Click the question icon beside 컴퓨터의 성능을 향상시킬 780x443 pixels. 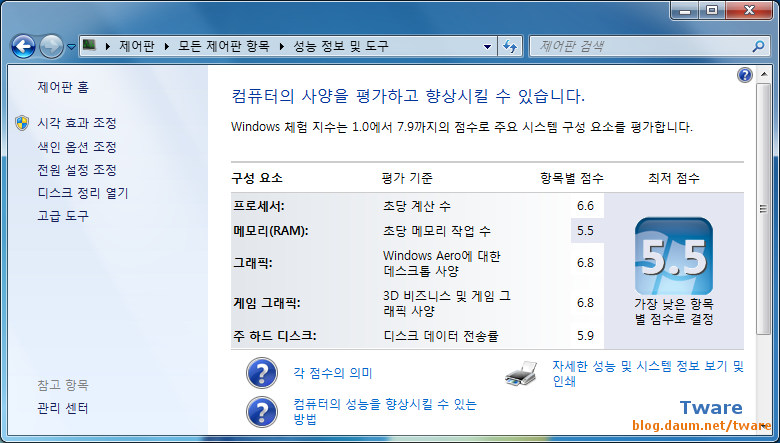262,412
